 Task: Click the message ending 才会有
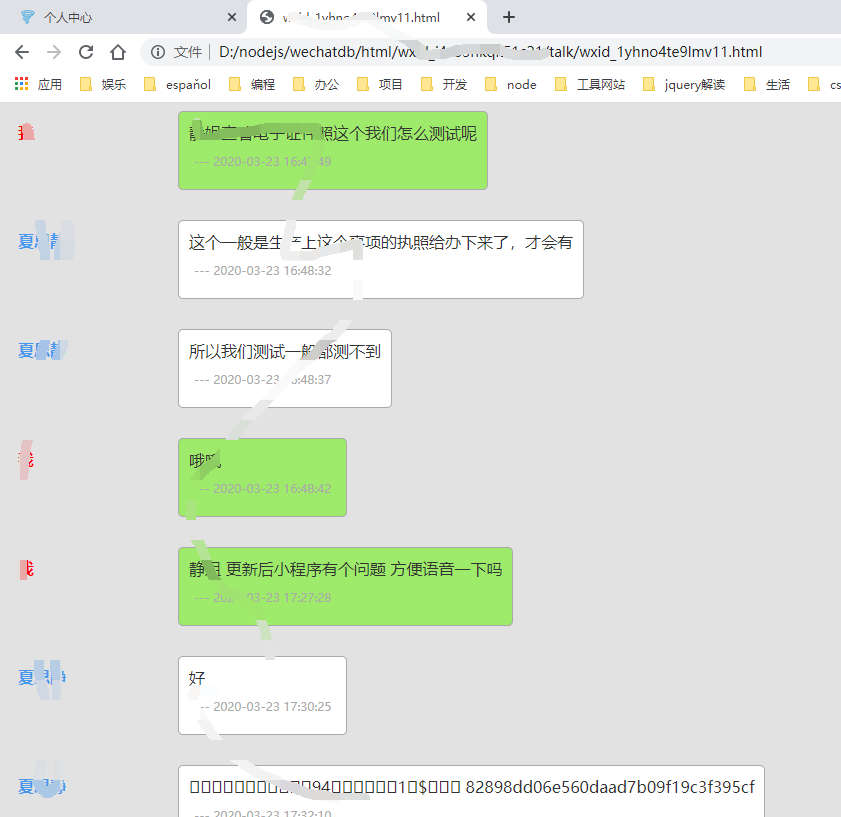tap(381, 259)
